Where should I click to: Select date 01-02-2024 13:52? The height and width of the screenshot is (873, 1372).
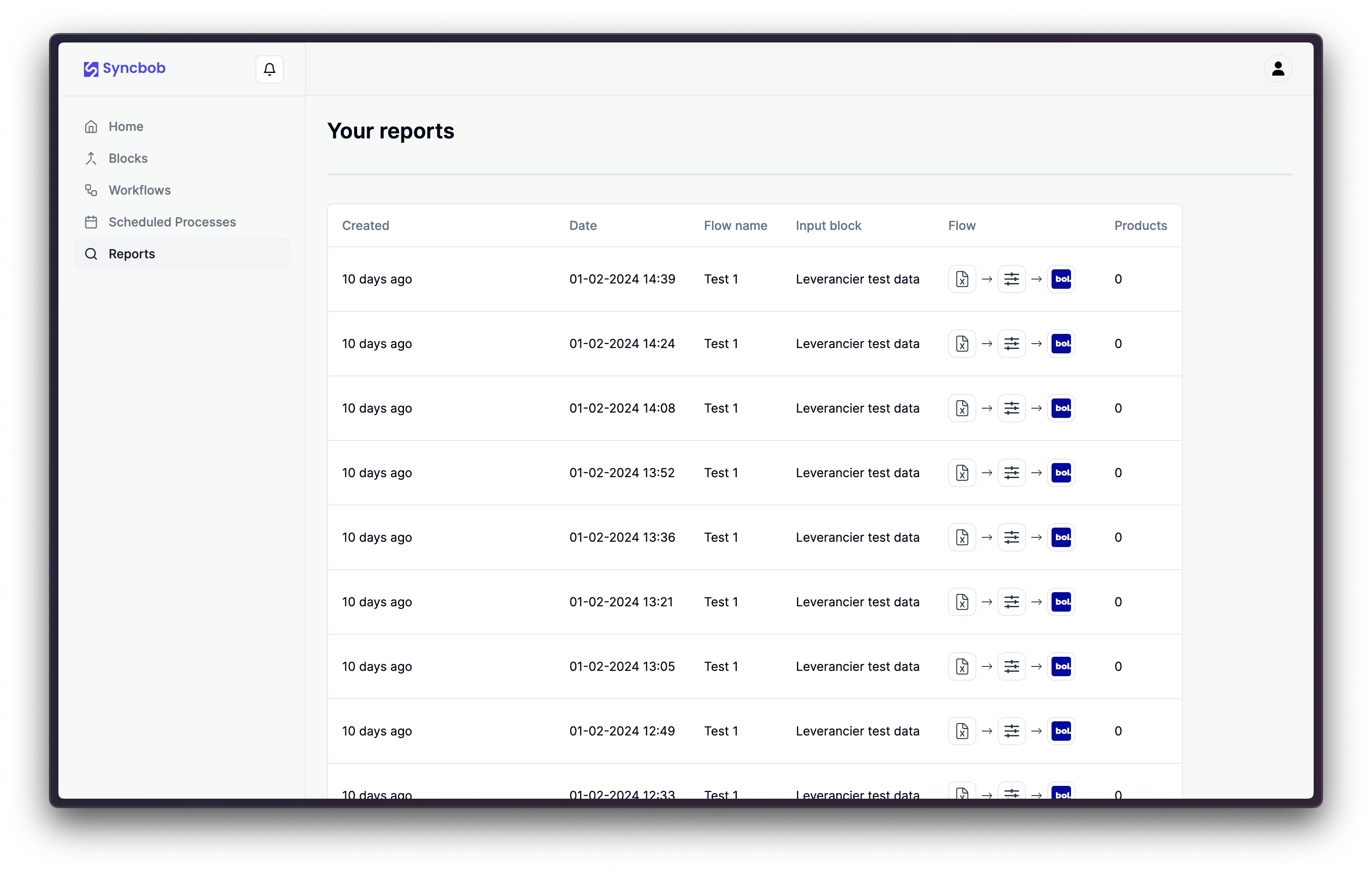[622, 473]
